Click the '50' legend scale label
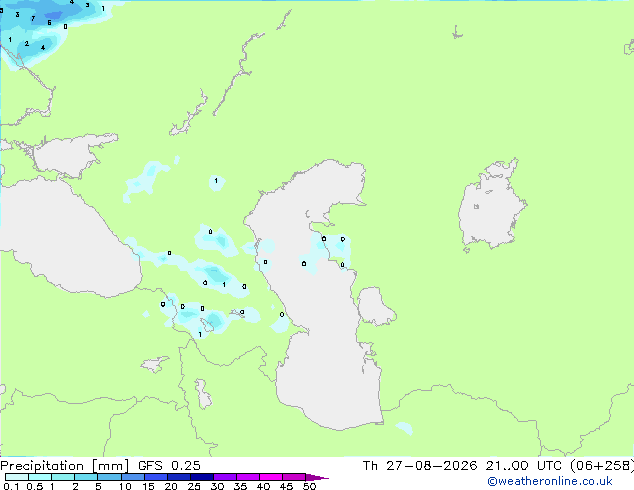This screenshot has width=634, height=490. pos(309,486)
